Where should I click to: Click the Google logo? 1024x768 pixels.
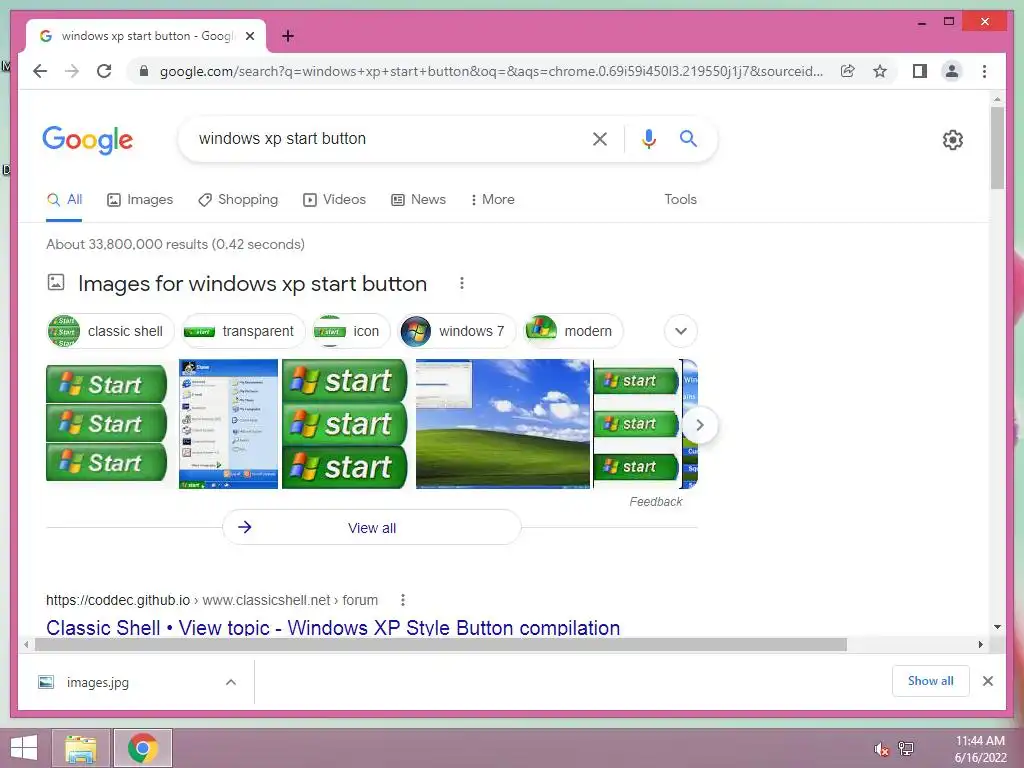(x=88, y=140)
